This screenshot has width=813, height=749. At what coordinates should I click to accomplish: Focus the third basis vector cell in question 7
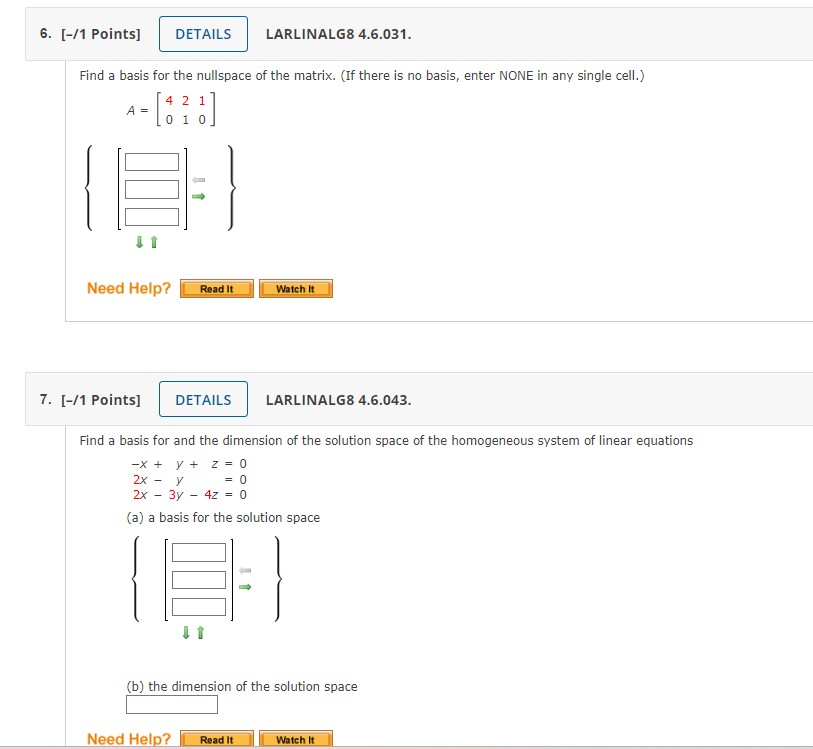[199, 607]
